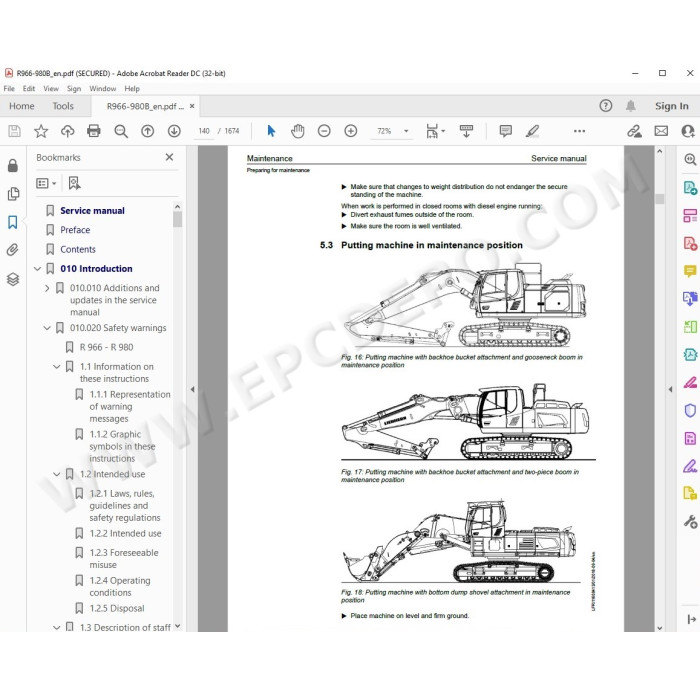Open the right-pane Comment tool
Screen dimensions: 700x700
[690, 271]
